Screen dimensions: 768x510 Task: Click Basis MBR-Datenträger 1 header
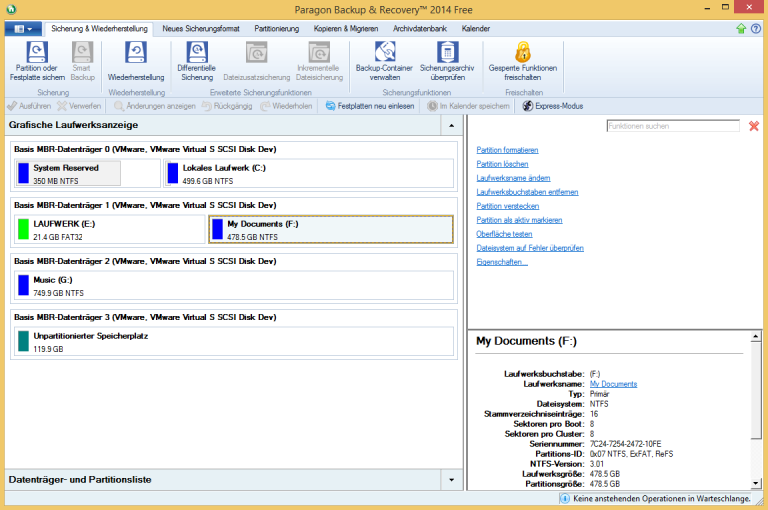145,205
